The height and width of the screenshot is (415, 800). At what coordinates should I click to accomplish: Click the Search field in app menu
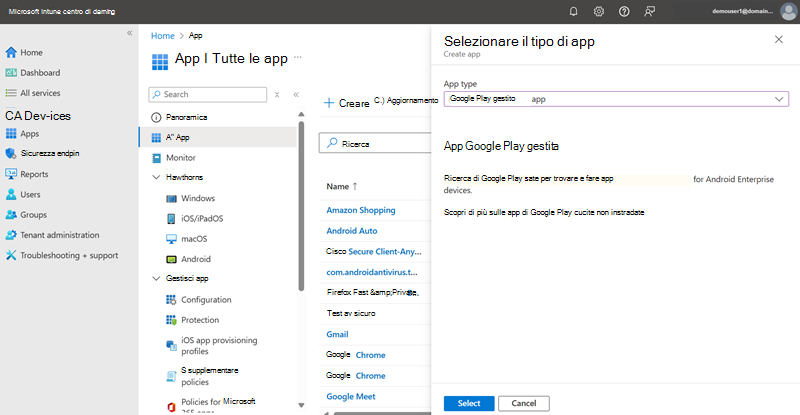[x=208, y=94]
